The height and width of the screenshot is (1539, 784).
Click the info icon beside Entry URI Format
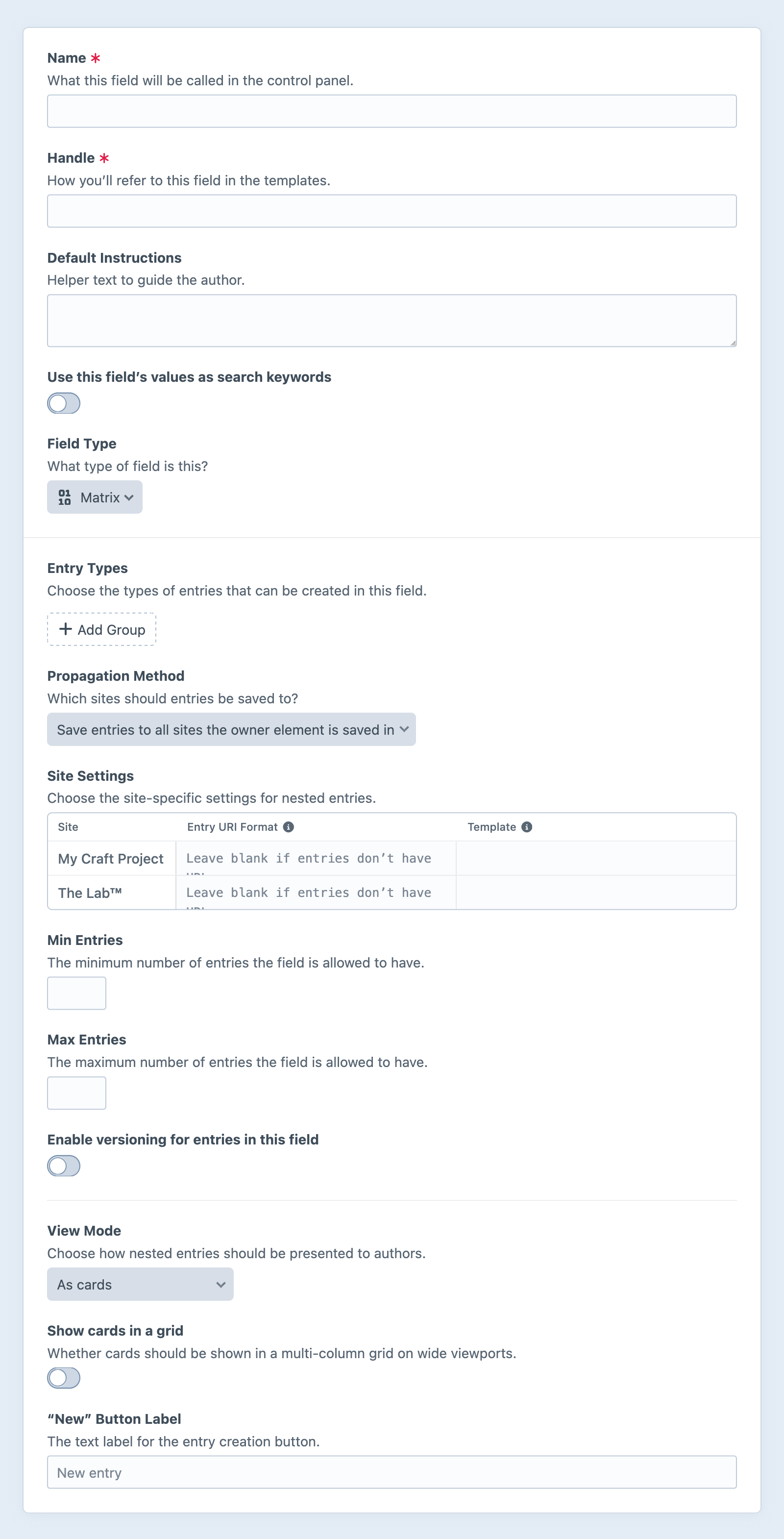point(290,827)
